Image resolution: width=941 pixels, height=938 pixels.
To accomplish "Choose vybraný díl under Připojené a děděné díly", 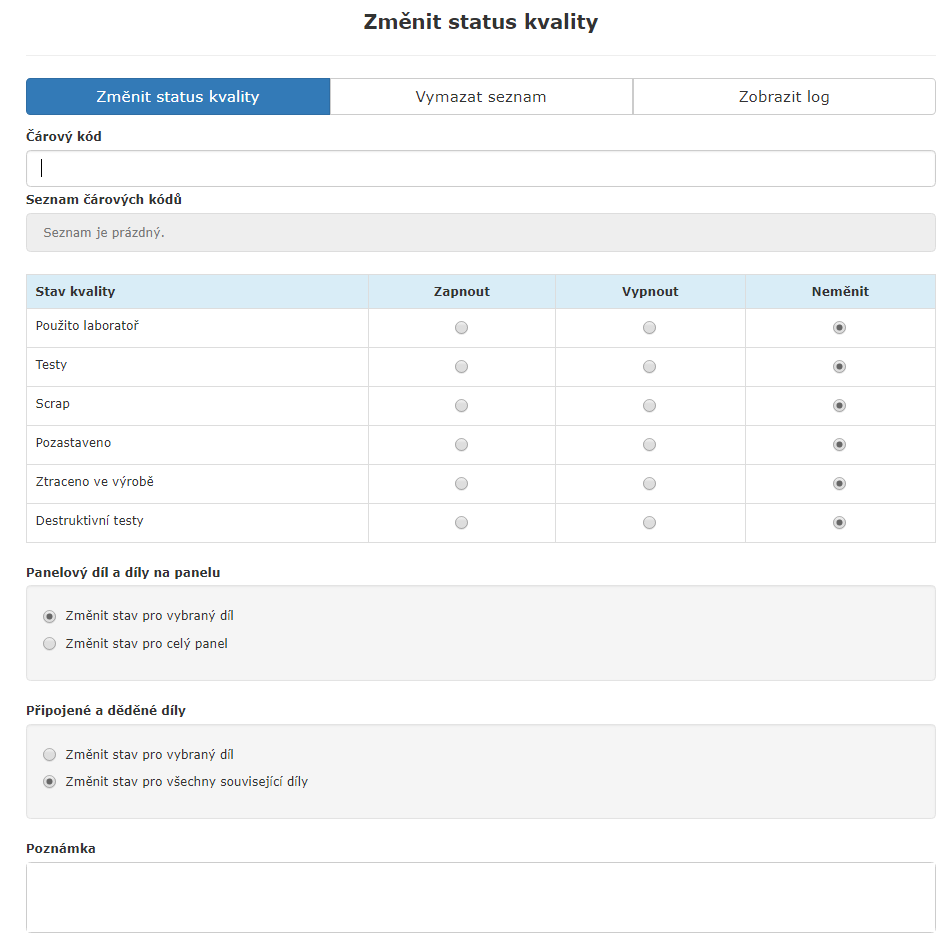I will click(50, 755).
